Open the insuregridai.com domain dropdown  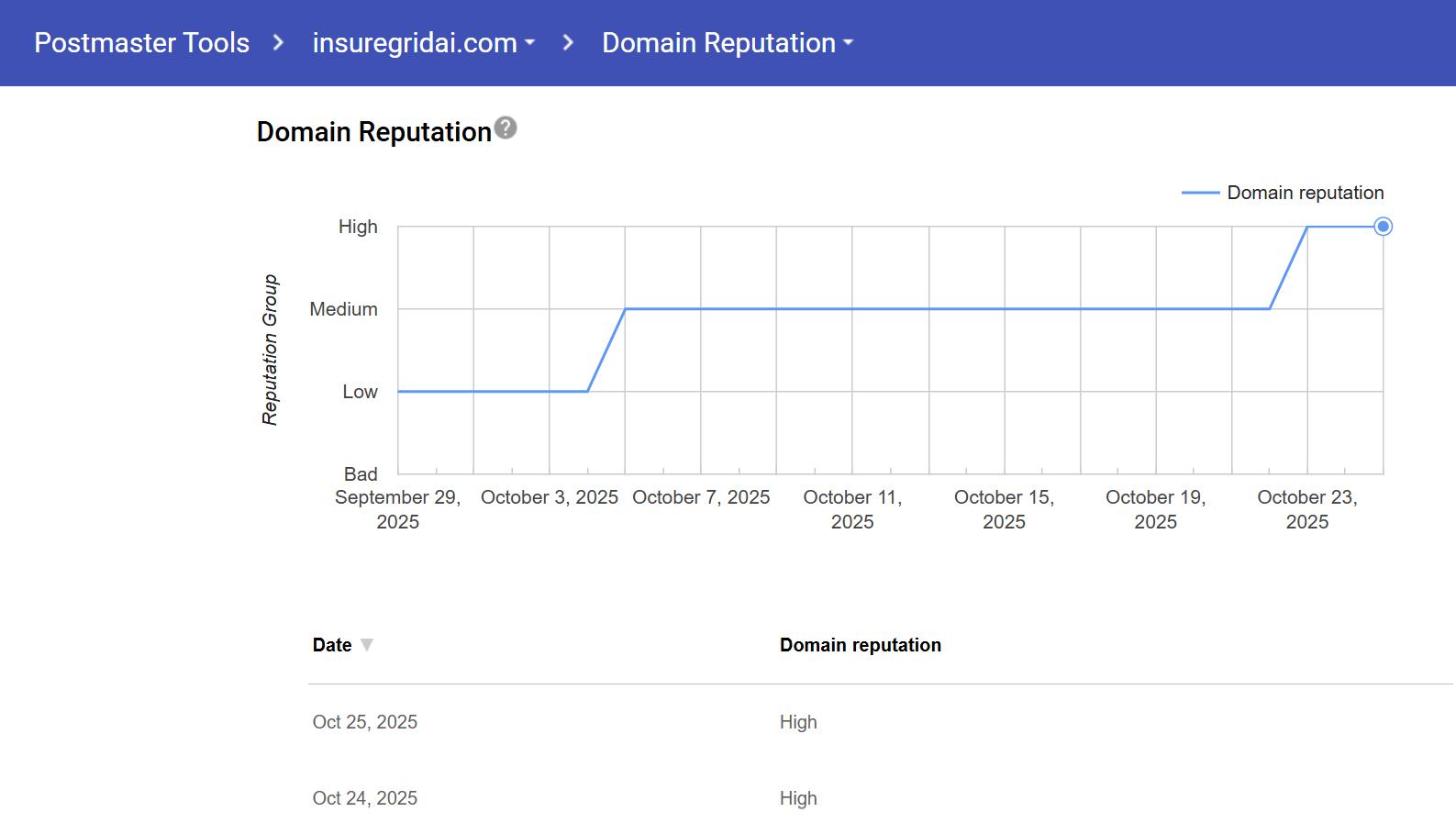click(423, 43)
